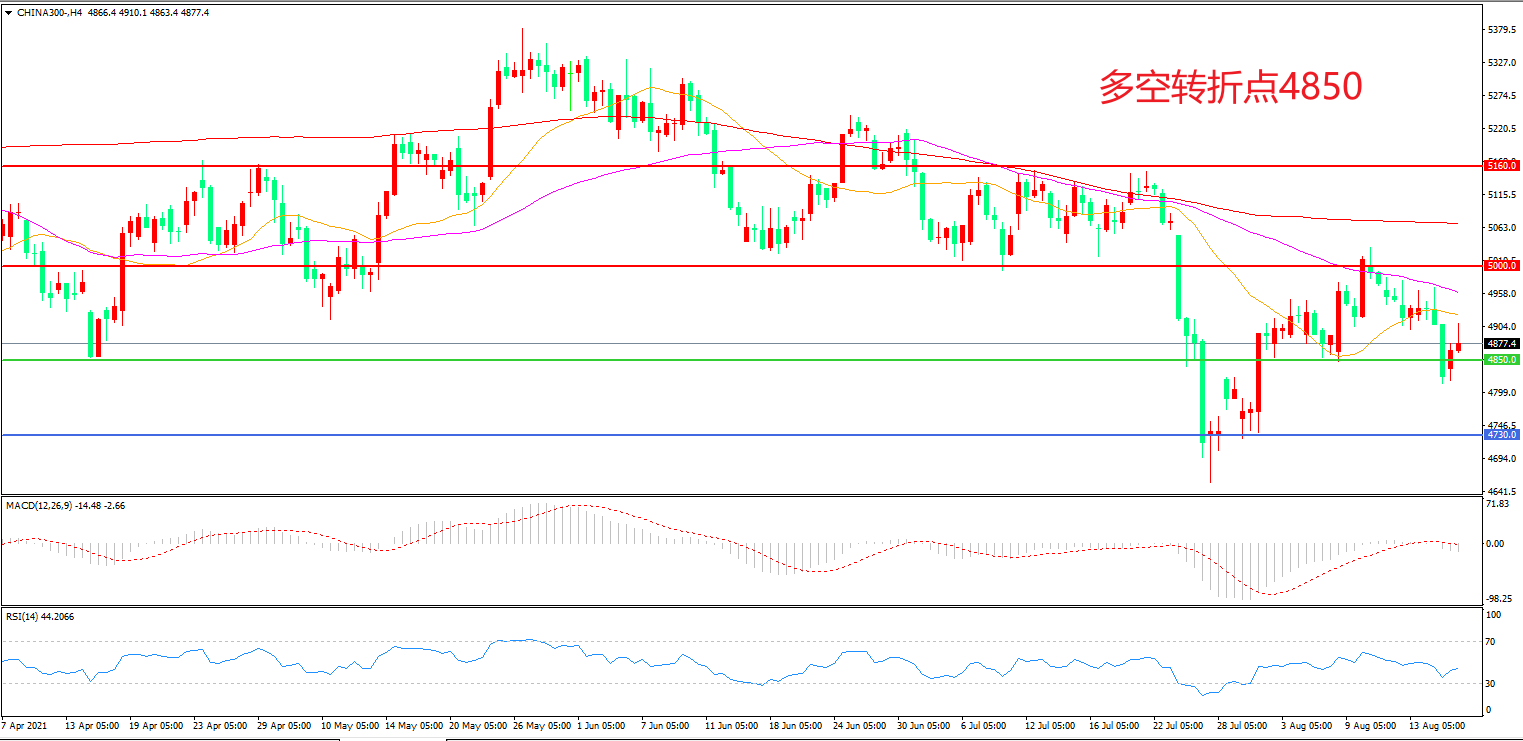
Task: Click the current price tag 4877.4
Action: (x=1502, y=343)
